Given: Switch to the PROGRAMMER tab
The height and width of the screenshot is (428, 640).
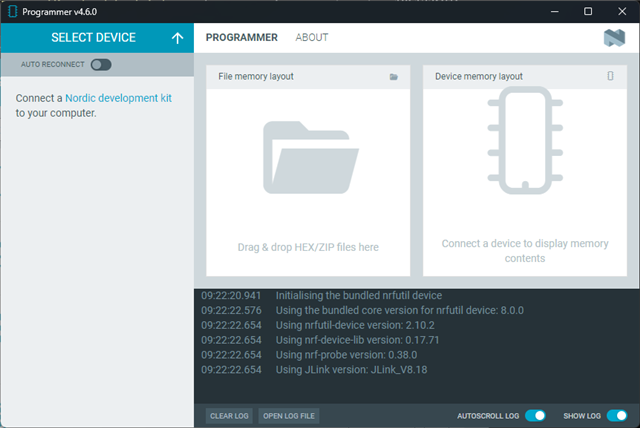Looking at the screenshot, I should [242, 38].
